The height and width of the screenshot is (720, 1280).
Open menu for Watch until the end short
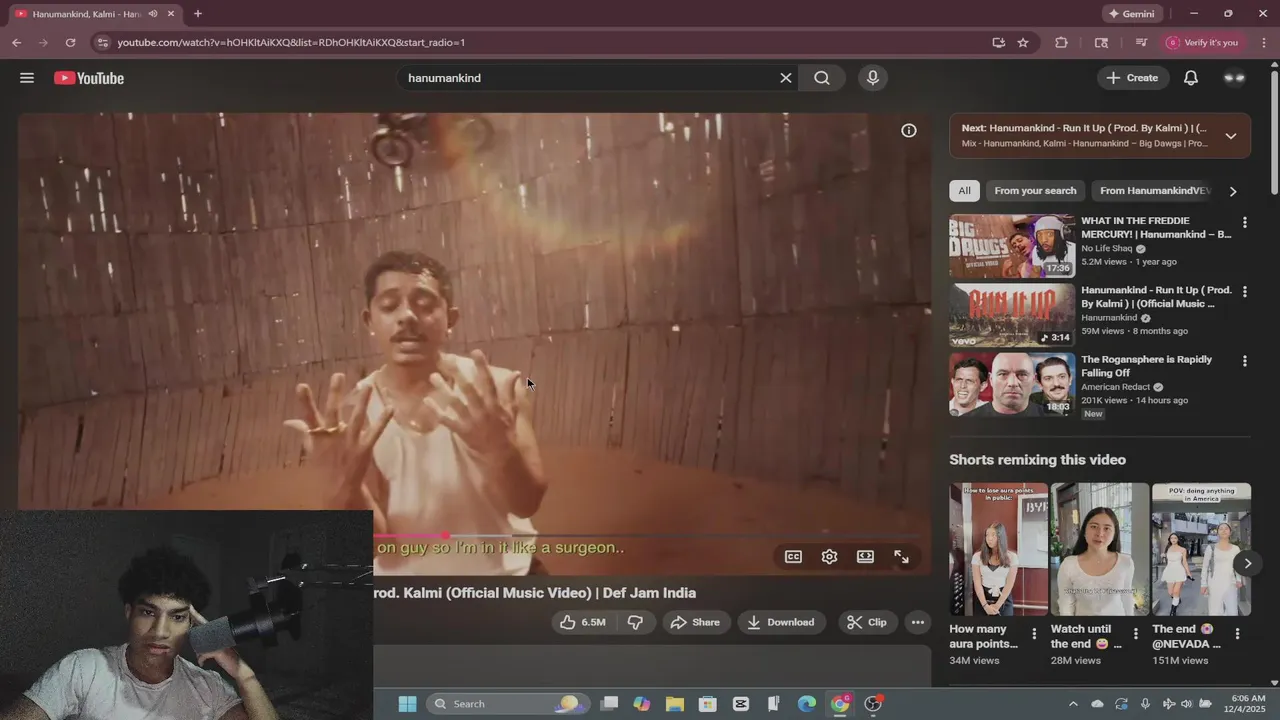(x=1135, y=634)
